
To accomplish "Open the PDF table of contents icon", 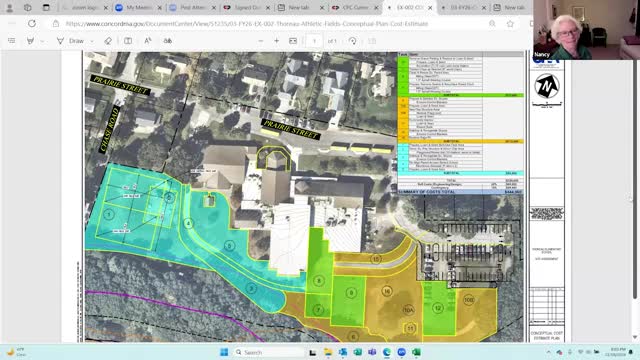I will pos(11,41).
